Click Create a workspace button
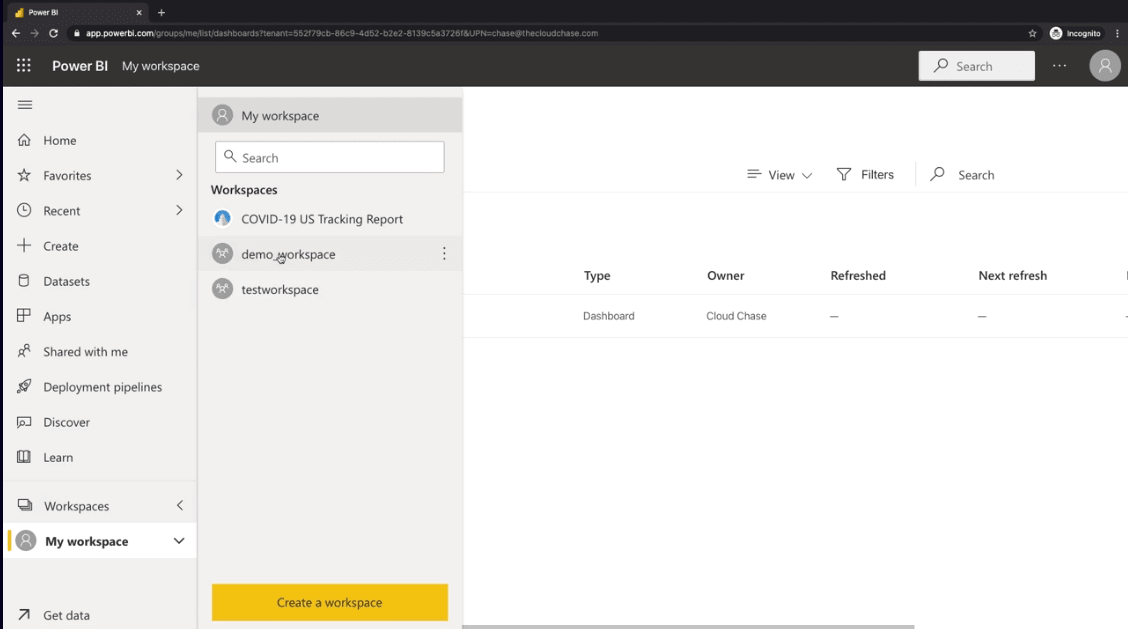The width and height of the screenshot is (1128, 629). (329, 602)
